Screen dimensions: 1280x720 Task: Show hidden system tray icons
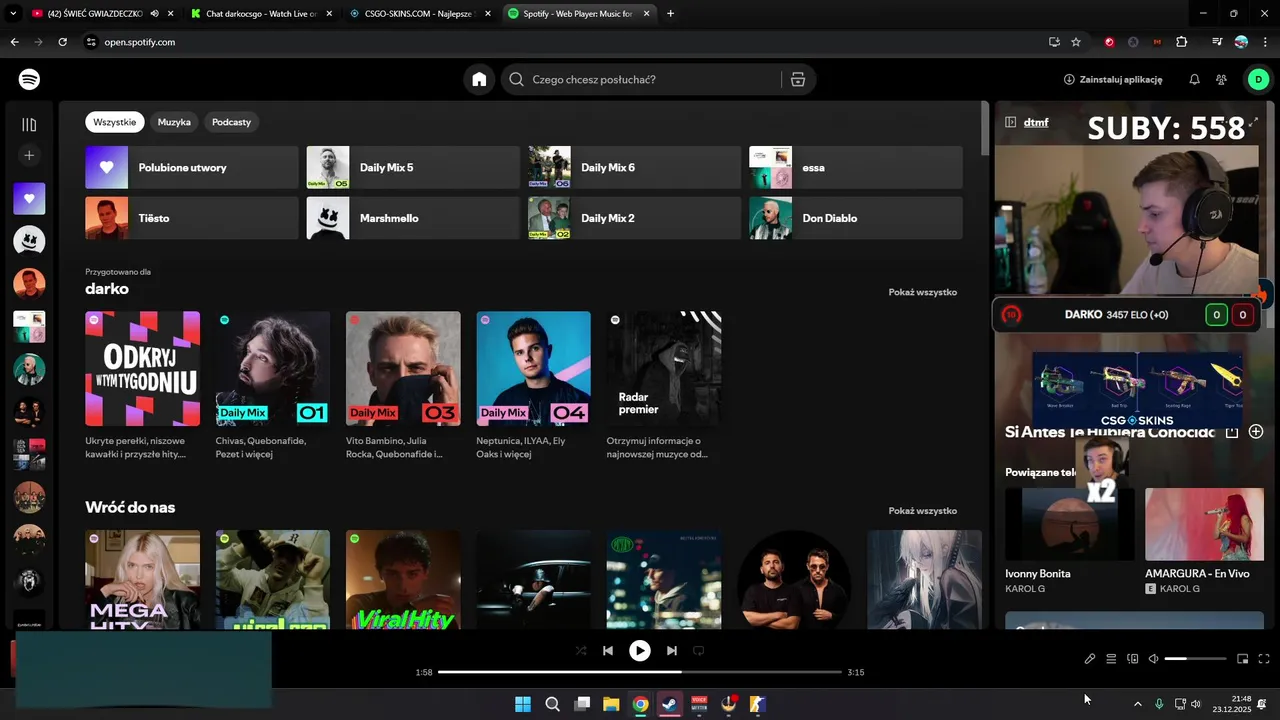(x=1137, y=704)
